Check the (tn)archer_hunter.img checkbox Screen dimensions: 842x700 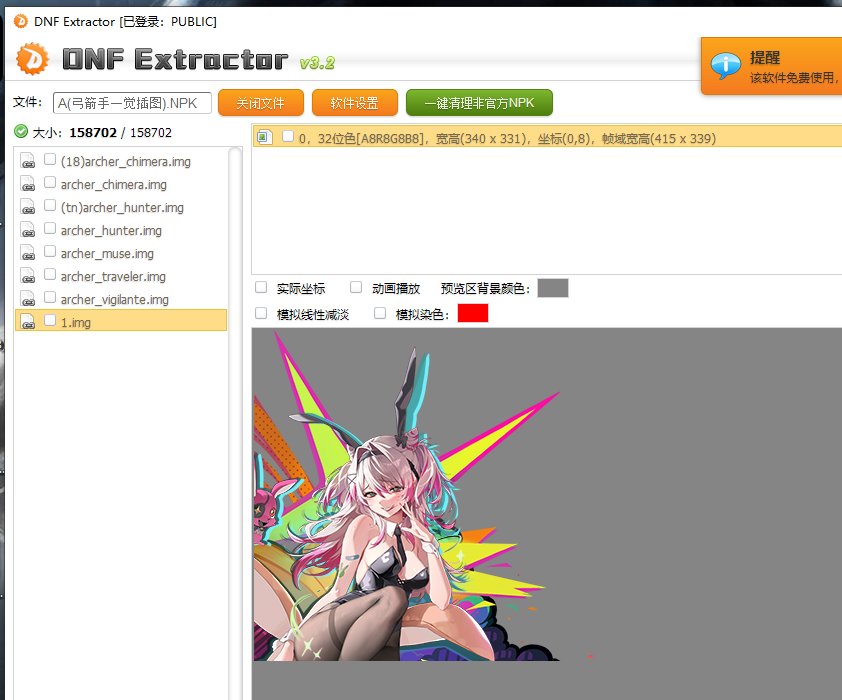pyautogui.click(x=50, y=206)
